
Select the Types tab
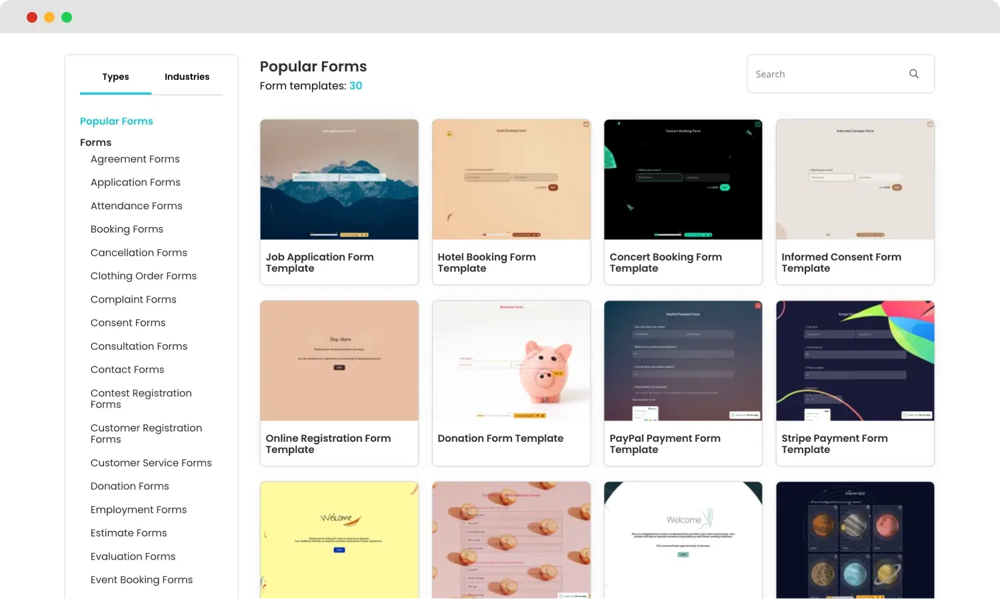coord(115,77)
